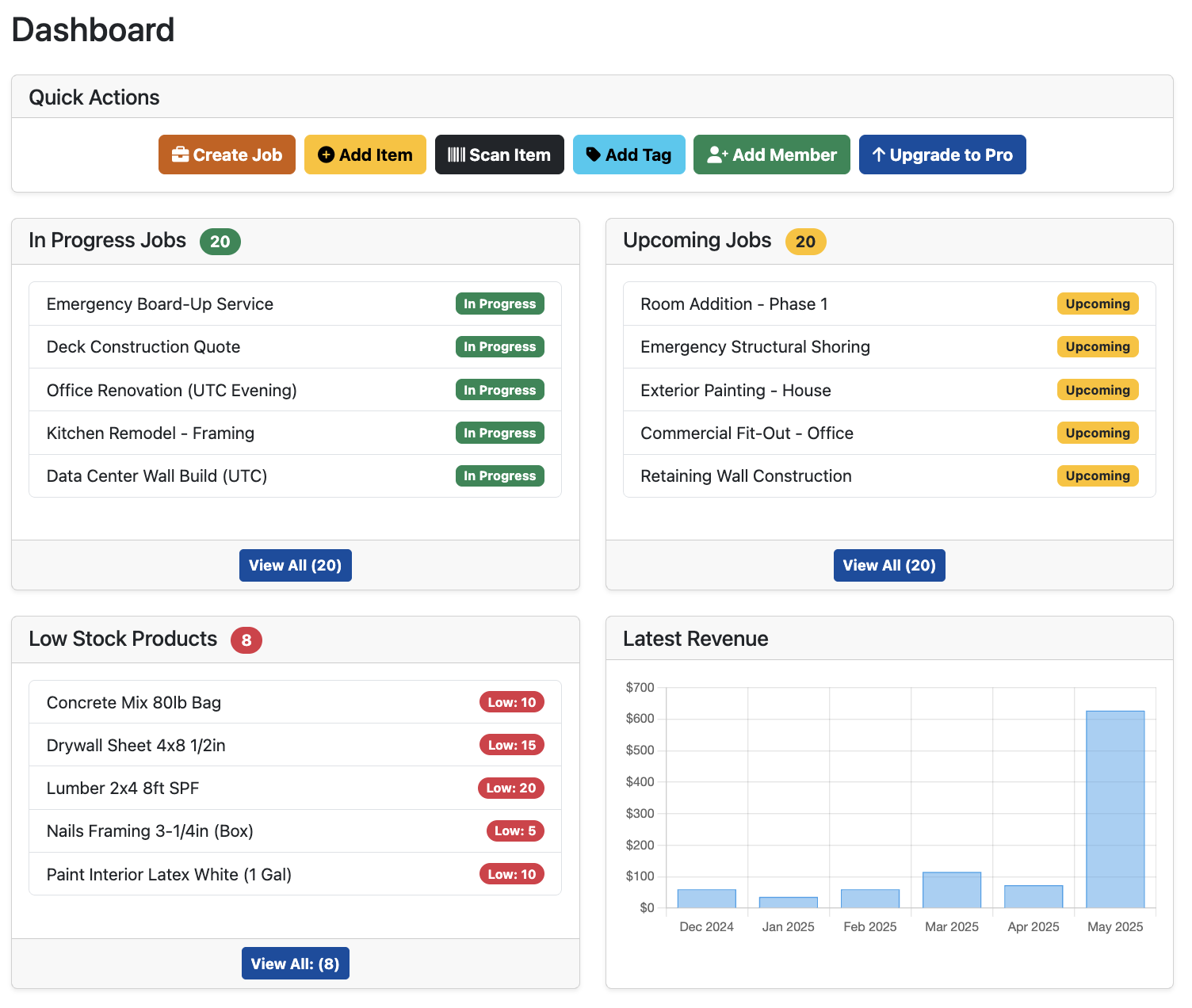This screenshot has height=1008, width=1192.
Task: Open the Upcoming Jobs View All list
Action: click(888, 565)
